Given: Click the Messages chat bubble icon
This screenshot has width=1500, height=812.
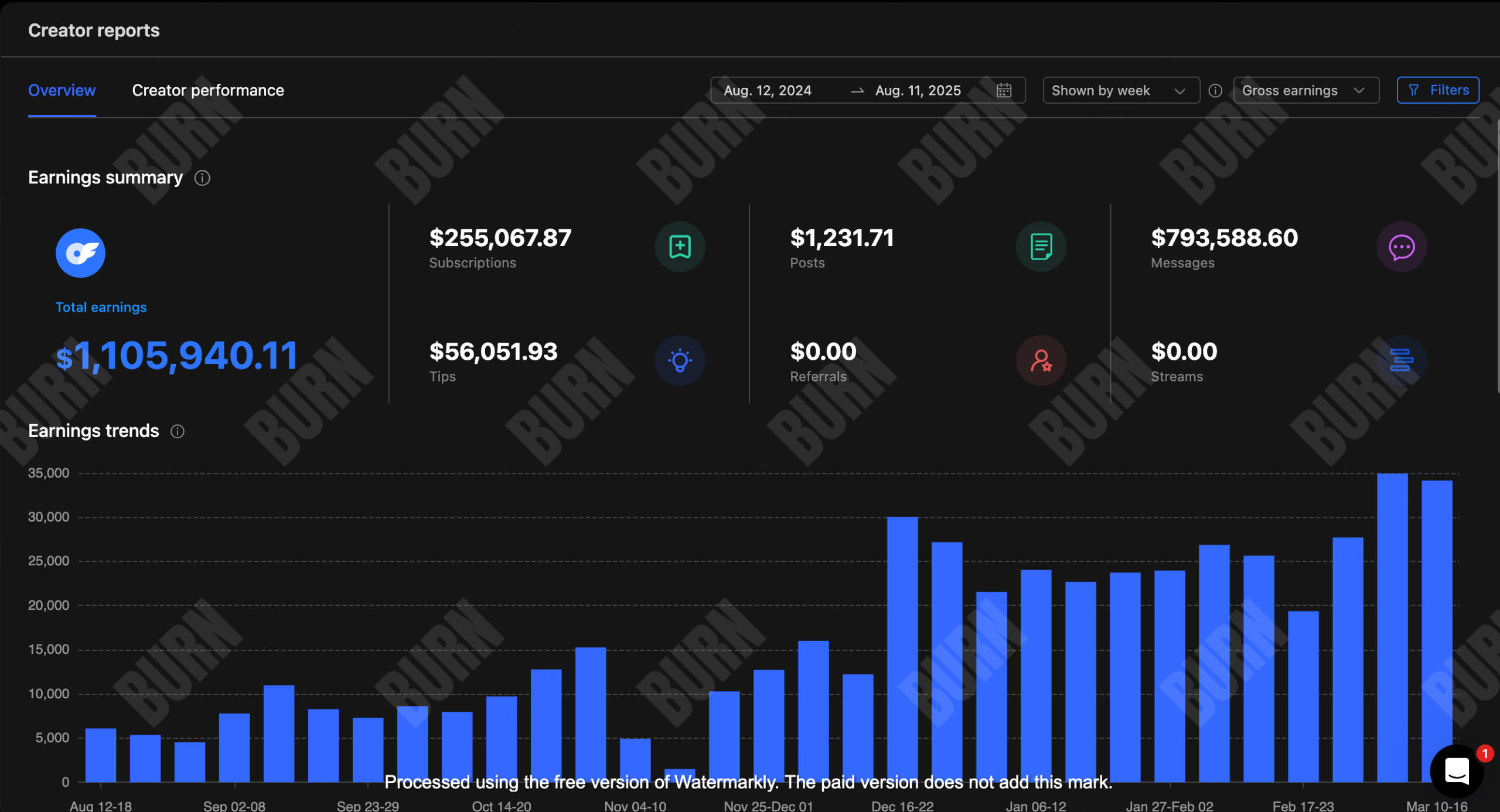Looking at the screenshot, I should [1401, 247].
